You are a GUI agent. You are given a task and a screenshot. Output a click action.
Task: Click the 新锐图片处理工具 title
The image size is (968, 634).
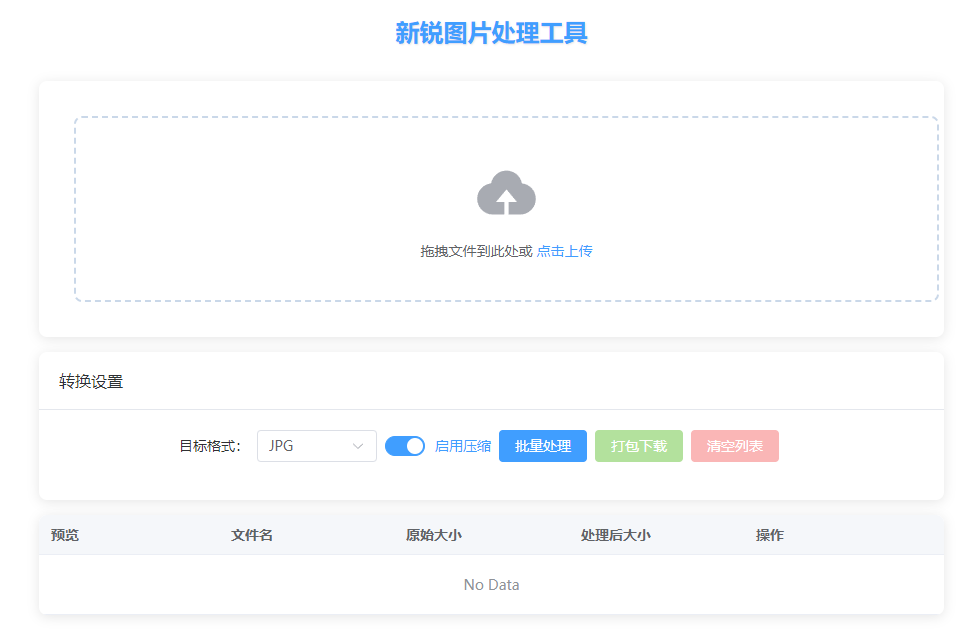491,33
